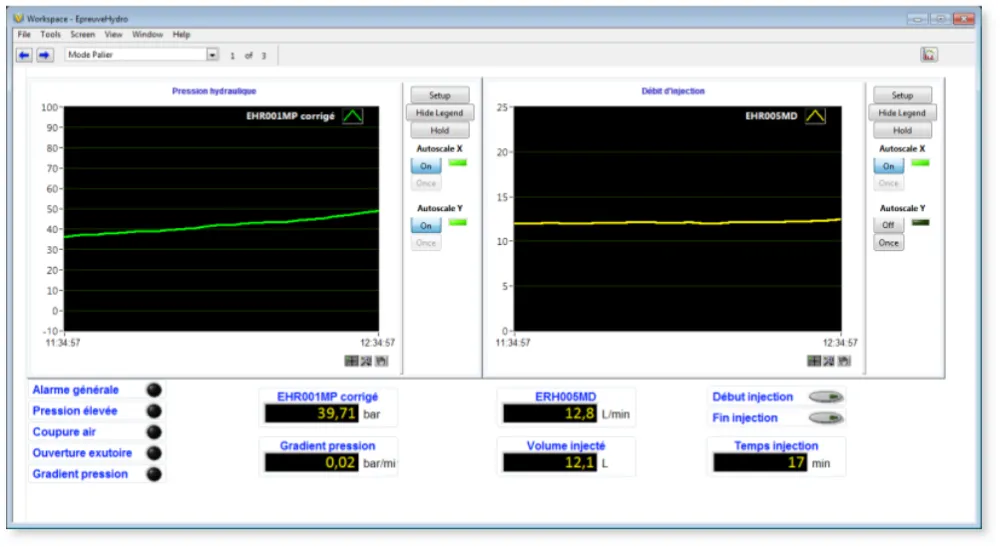Toggle Autoscale X On for pressure graph
The width and height of the screenshot is (1000, 547).
[426, 166]
